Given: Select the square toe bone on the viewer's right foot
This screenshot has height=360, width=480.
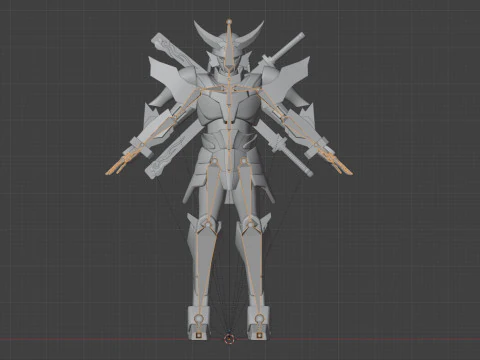Looking at the screenshot, I should click(259, 334).
